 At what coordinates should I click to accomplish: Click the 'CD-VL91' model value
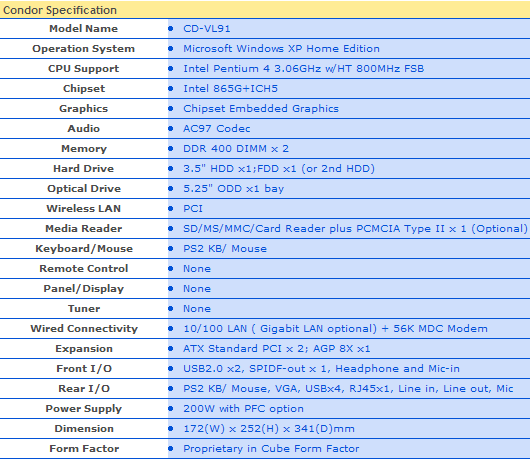coord(207,29)
